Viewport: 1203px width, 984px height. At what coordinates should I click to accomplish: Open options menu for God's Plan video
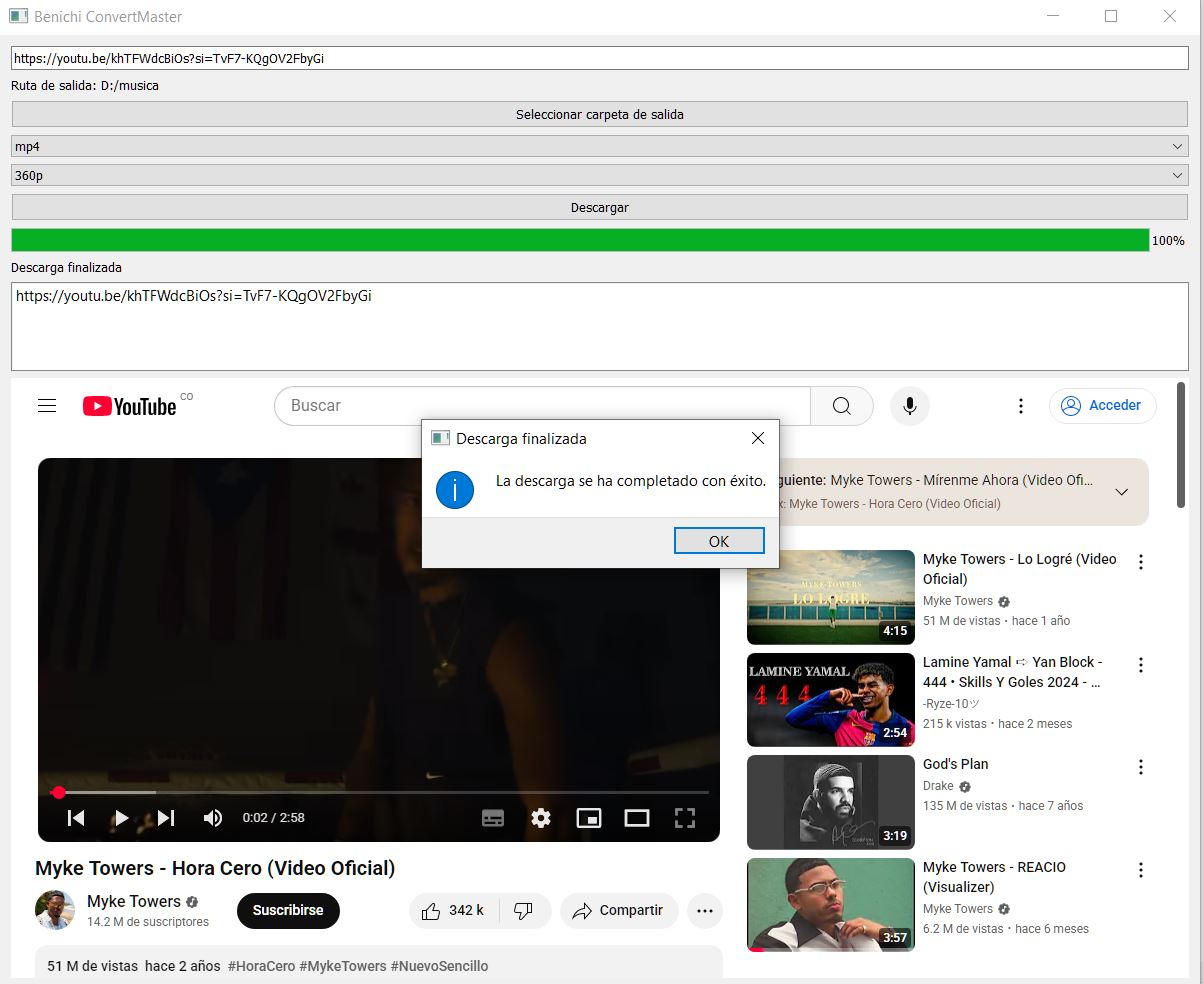pyautogui.click(x=1141, y=767)
